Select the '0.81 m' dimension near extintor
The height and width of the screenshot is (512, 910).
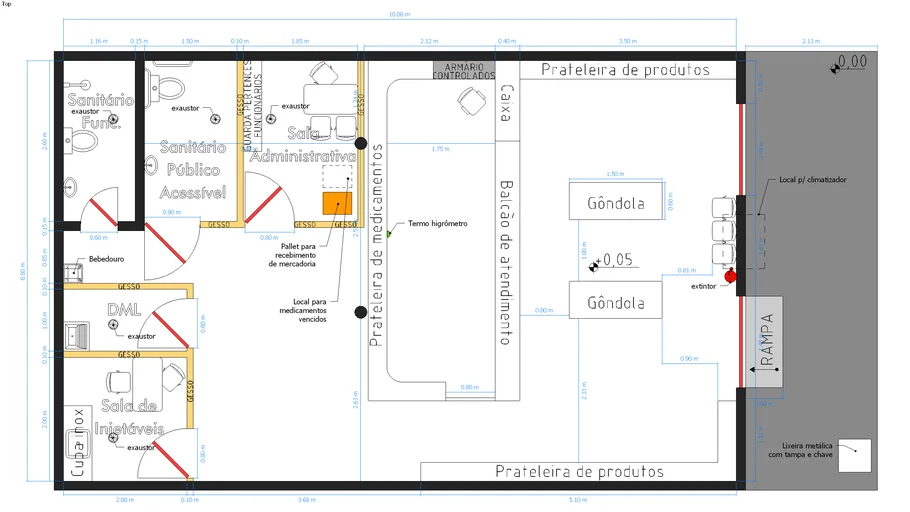687,271
